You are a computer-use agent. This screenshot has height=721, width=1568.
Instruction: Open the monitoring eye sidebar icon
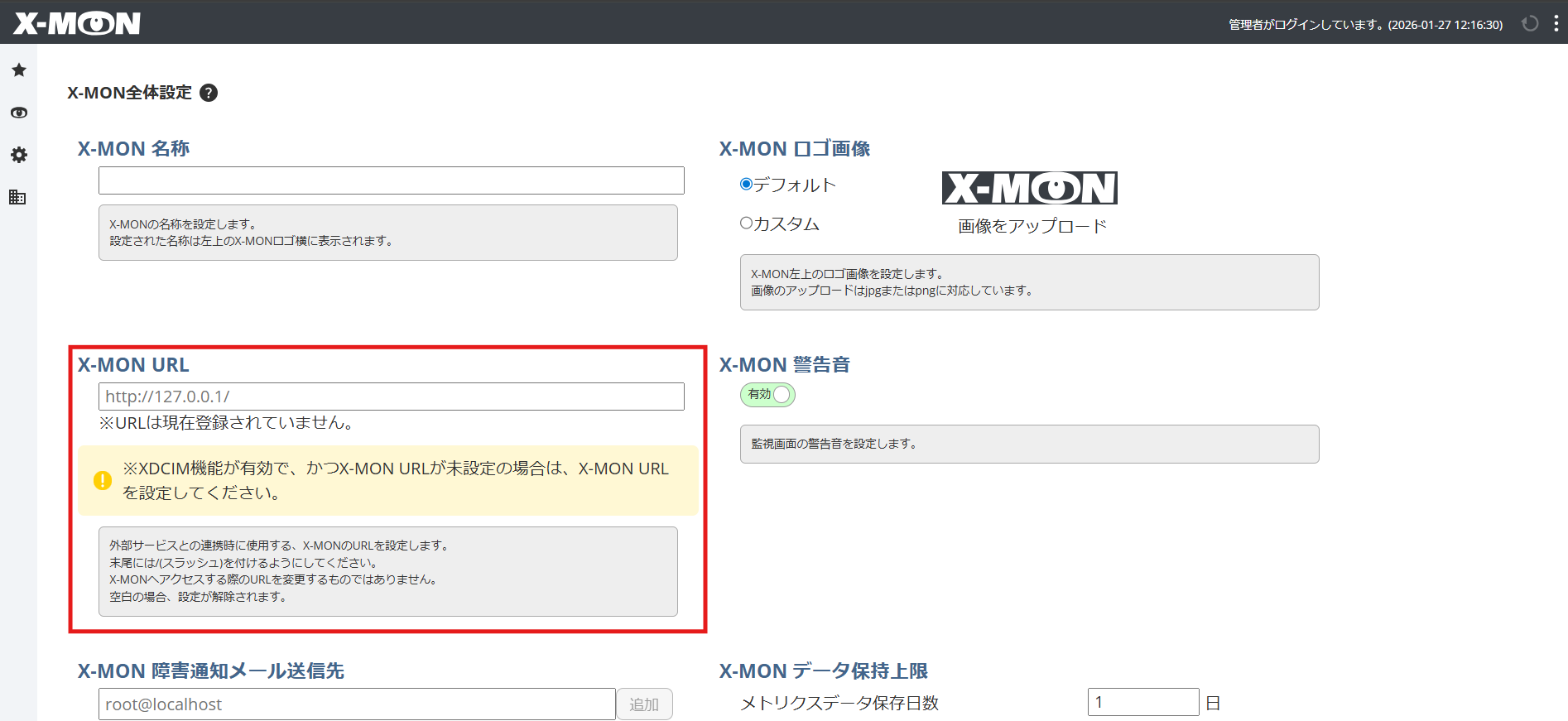(19, 113)
